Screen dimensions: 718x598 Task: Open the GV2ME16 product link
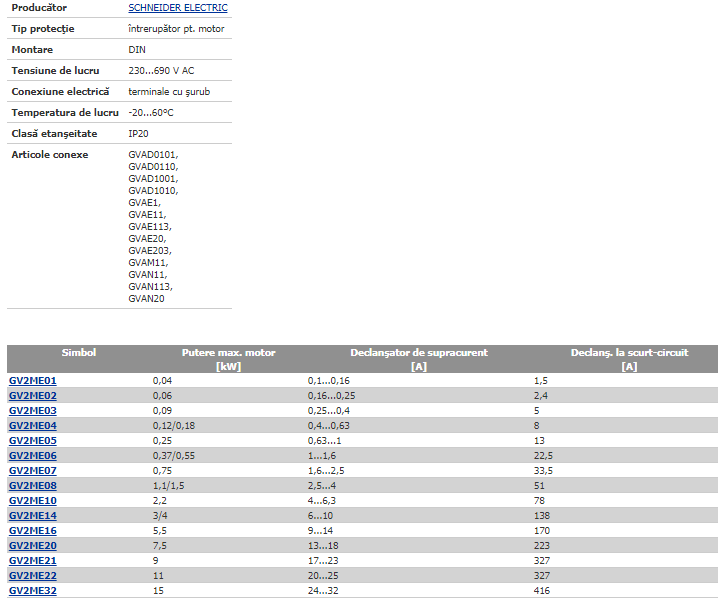click(x=33, y=531)
